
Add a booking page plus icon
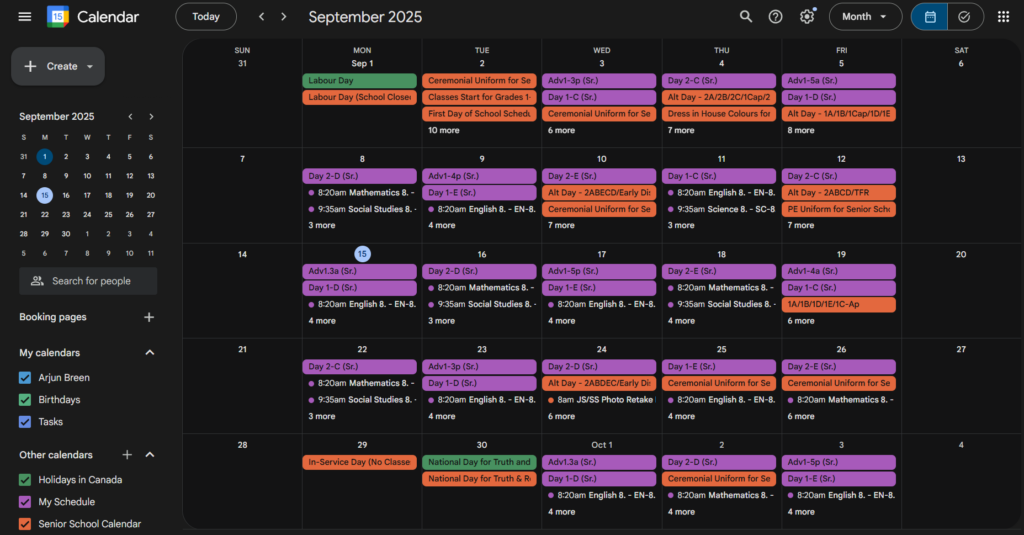coord(149,317)
